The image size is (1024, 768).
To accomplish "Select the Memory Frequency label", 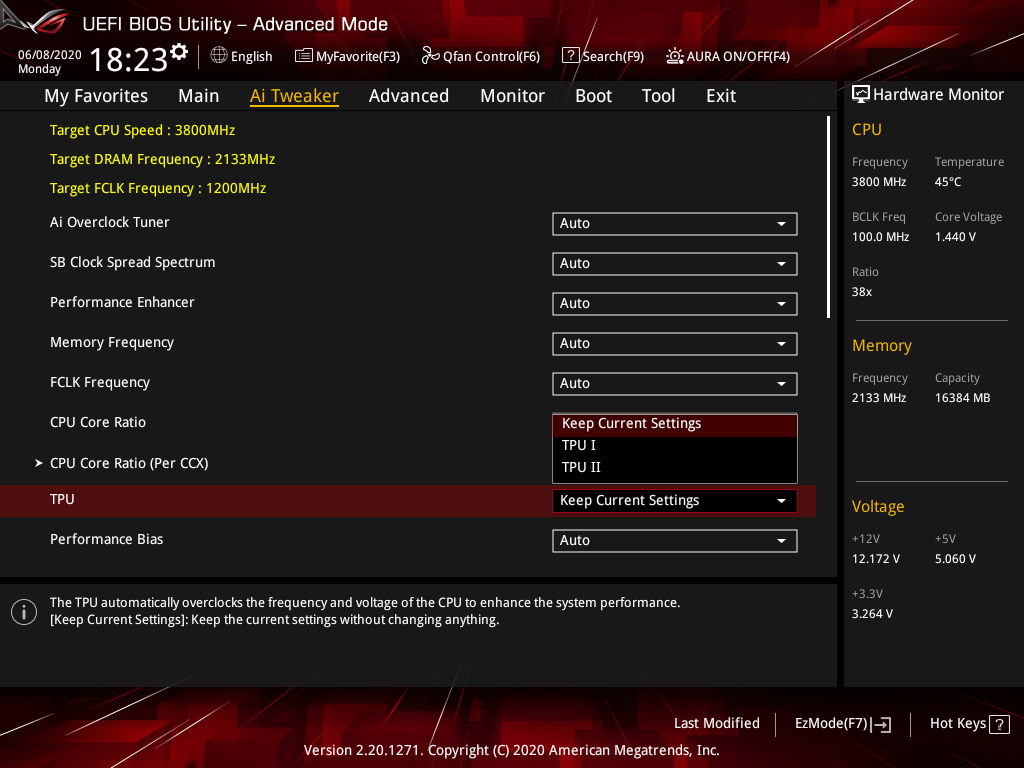I will (112, 343).
